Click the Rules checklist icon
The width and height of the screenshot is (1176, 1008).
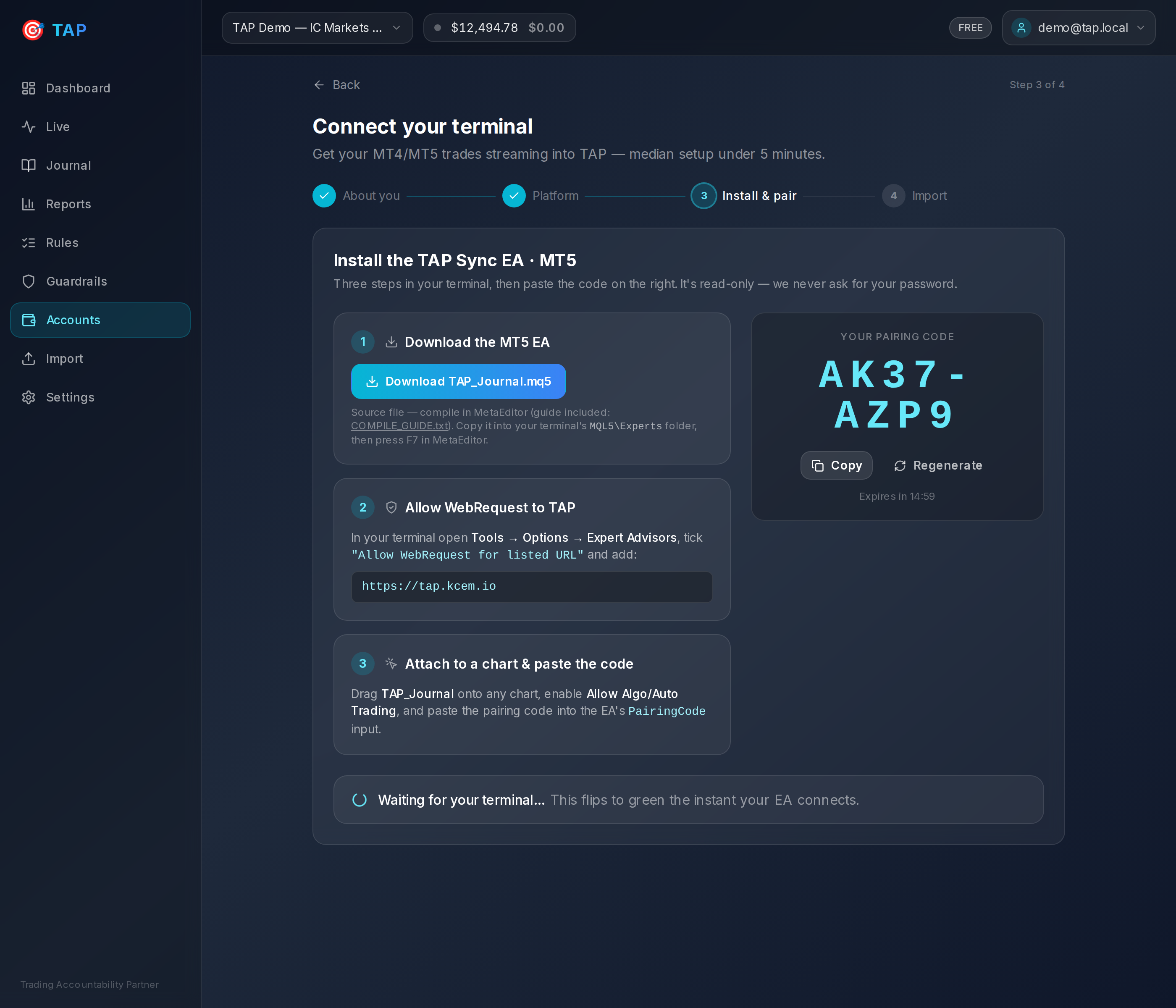[29, 242]
